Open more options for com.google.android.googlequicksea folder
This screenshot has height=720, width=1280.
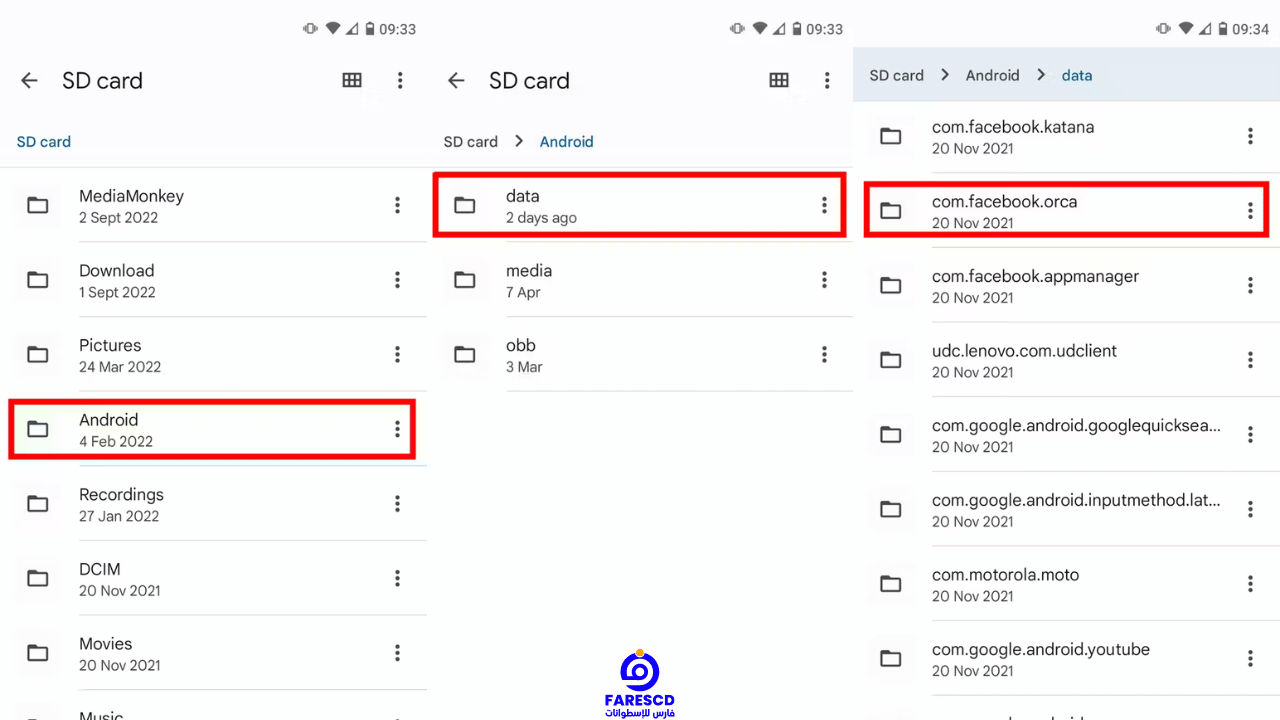point(1250,434)
